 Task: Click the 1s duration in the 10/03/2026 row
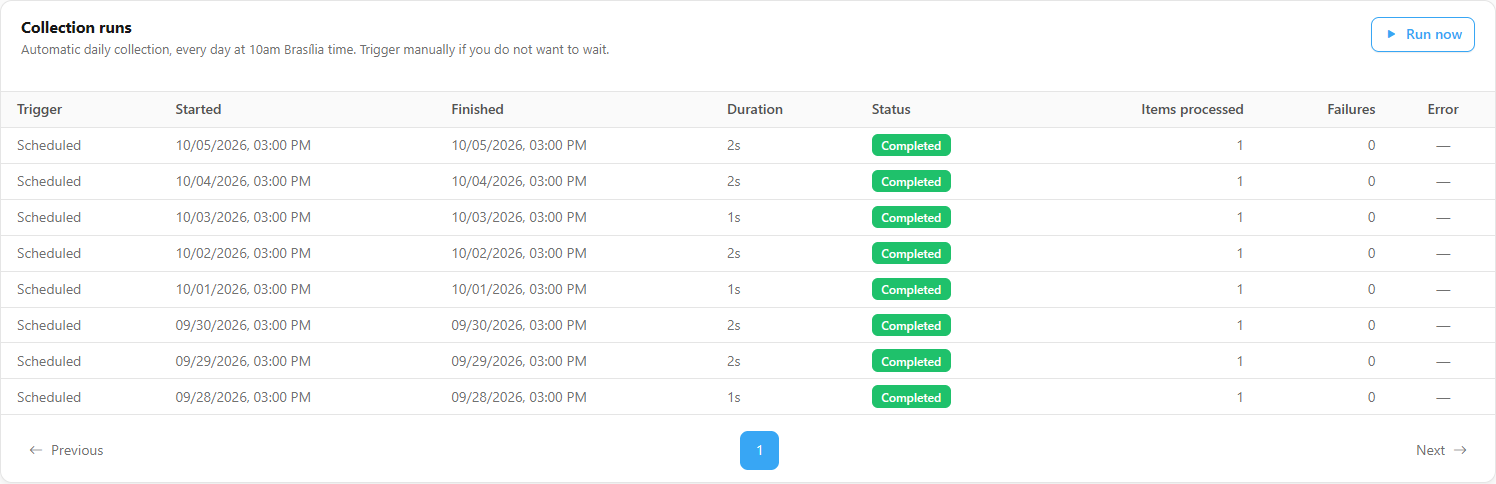click(734, 217)
